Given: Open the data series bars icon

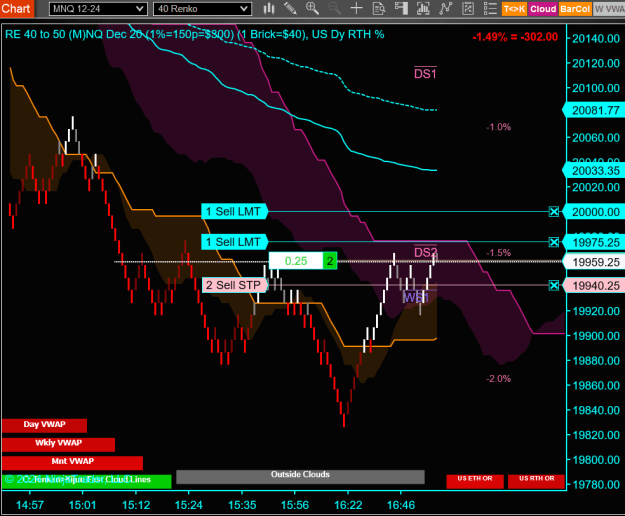Looking at the screenshot, I should (x=423, y=8).
